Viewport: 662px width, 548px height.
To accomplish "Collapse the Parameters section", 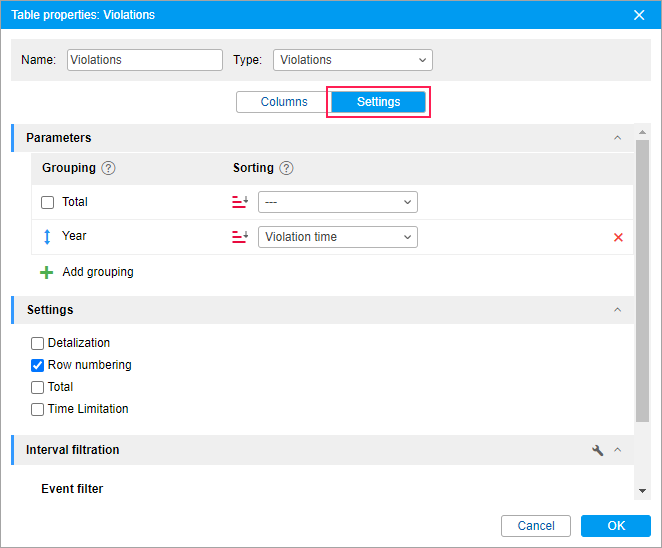I will pyautogui.click(x=617, y=138).
